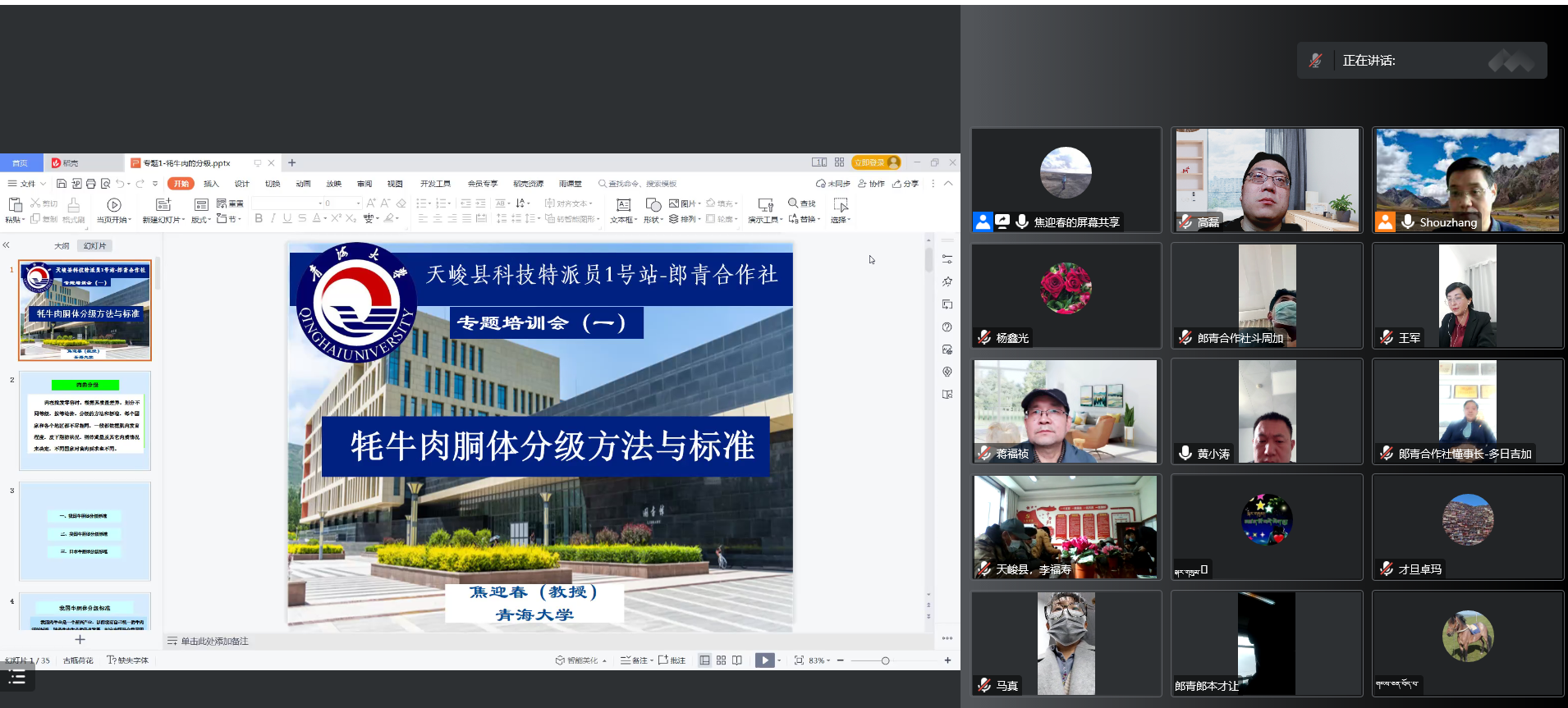The width and height of the screenshot is (1568, 708).
Task: Click the slide sorter view icon in status bar
Action: 721,660
